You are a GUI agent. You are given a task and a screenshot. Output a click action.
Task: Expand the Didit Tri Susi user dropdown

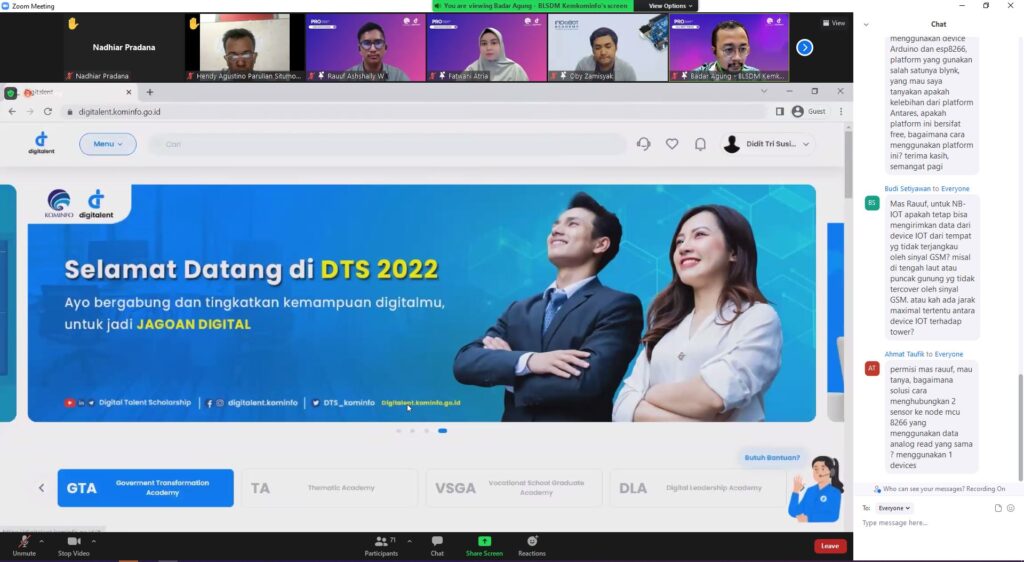pyautogui.click(x=768, y=144)
